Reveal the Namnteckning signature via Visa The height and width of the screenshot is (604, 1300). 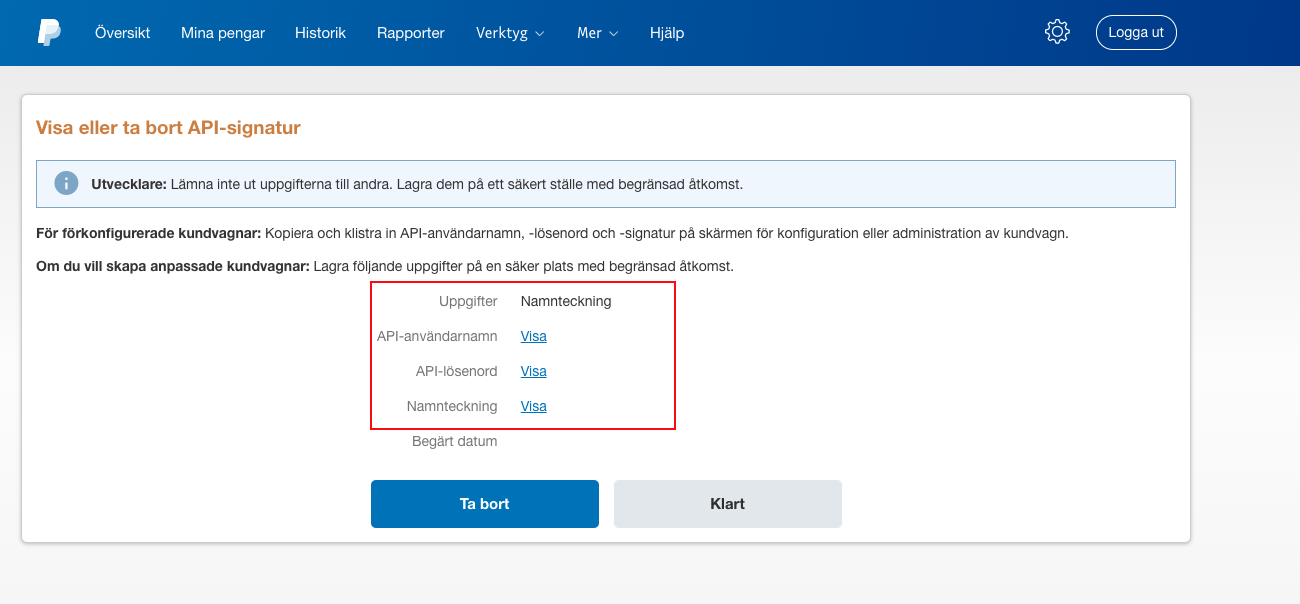click(534, 406)
